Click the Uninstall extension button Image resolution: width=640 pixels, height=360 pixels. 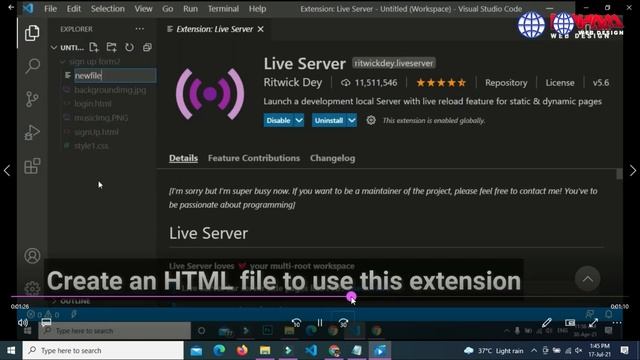pyautogui.click(x=329, y=120)
